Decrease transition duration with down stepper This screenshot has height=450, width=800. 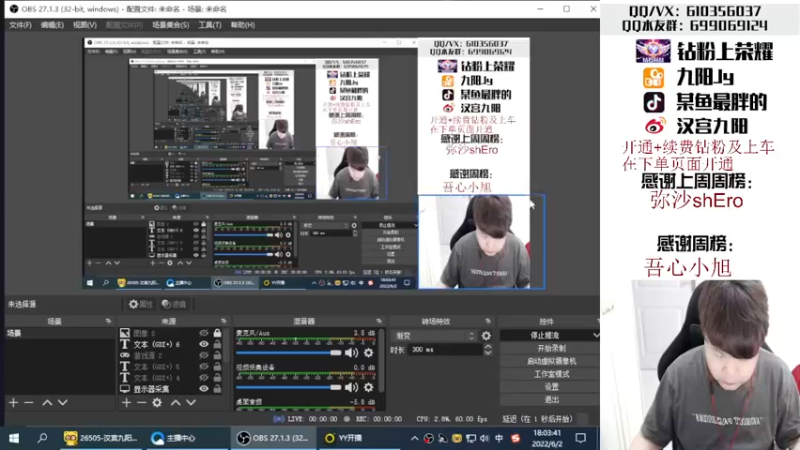488,353
